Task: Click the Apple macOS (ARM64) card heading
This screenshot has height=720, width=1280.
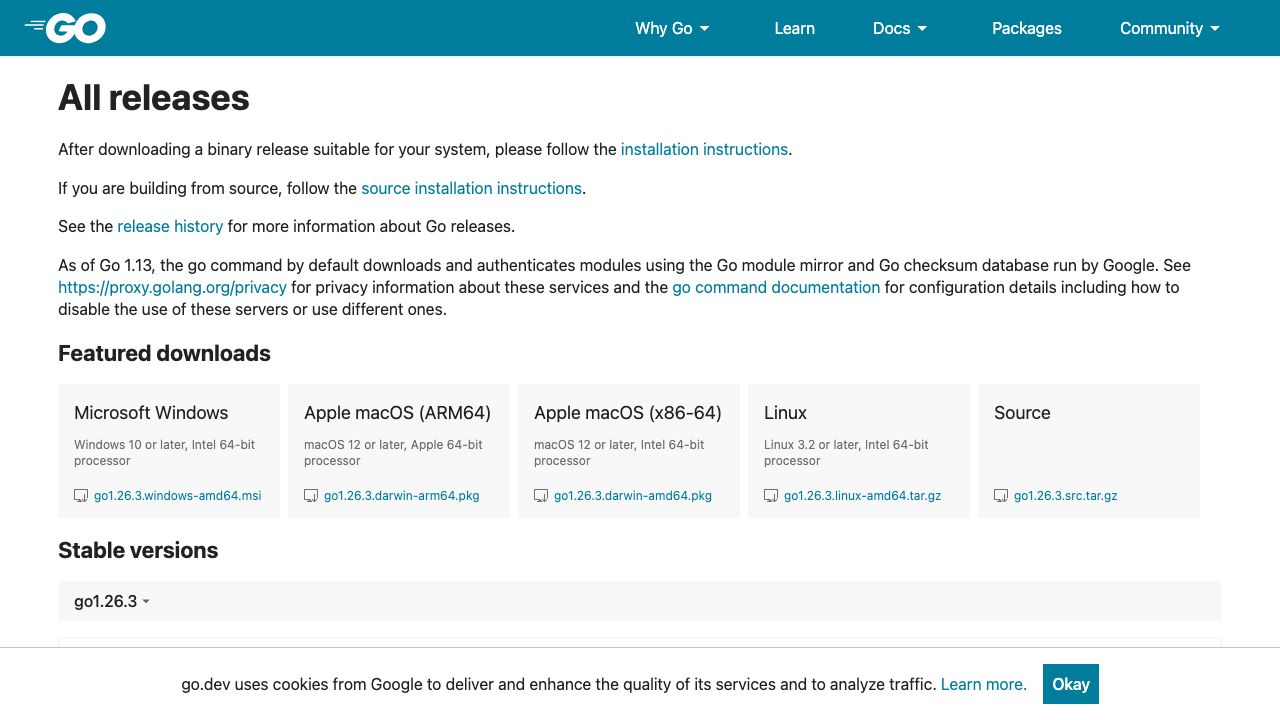Action: pyautogui.click(x=398, y=413)
